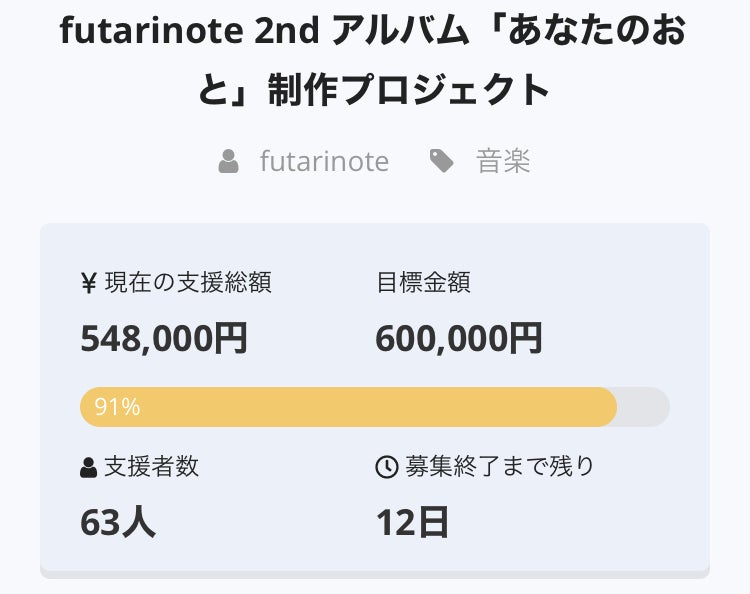Click the 目標金額 label
Screen dimensions: 750x594
[x=423, y=282]
